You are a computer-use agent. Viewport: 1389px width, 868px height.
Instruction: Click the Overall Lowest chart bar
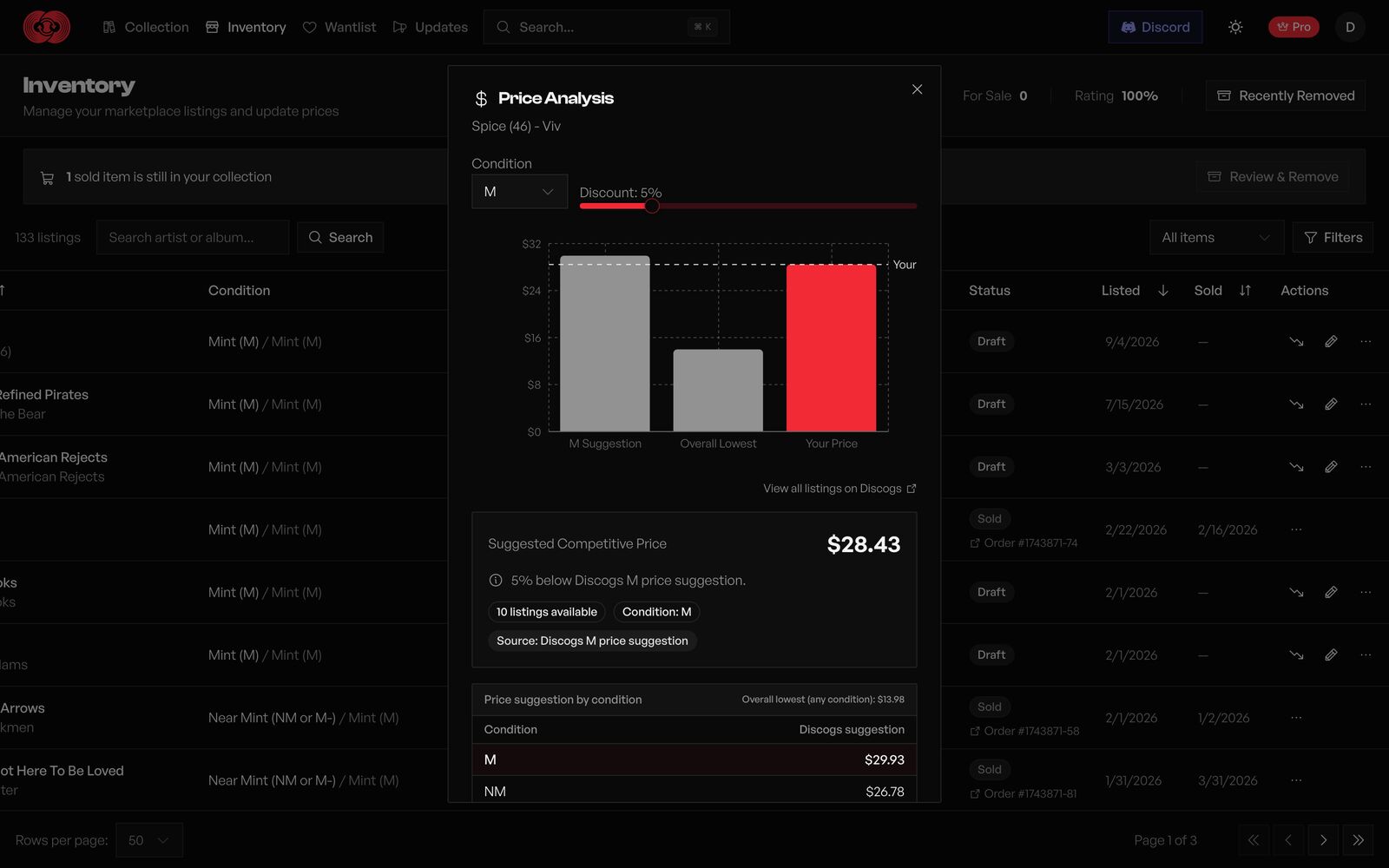718,391
